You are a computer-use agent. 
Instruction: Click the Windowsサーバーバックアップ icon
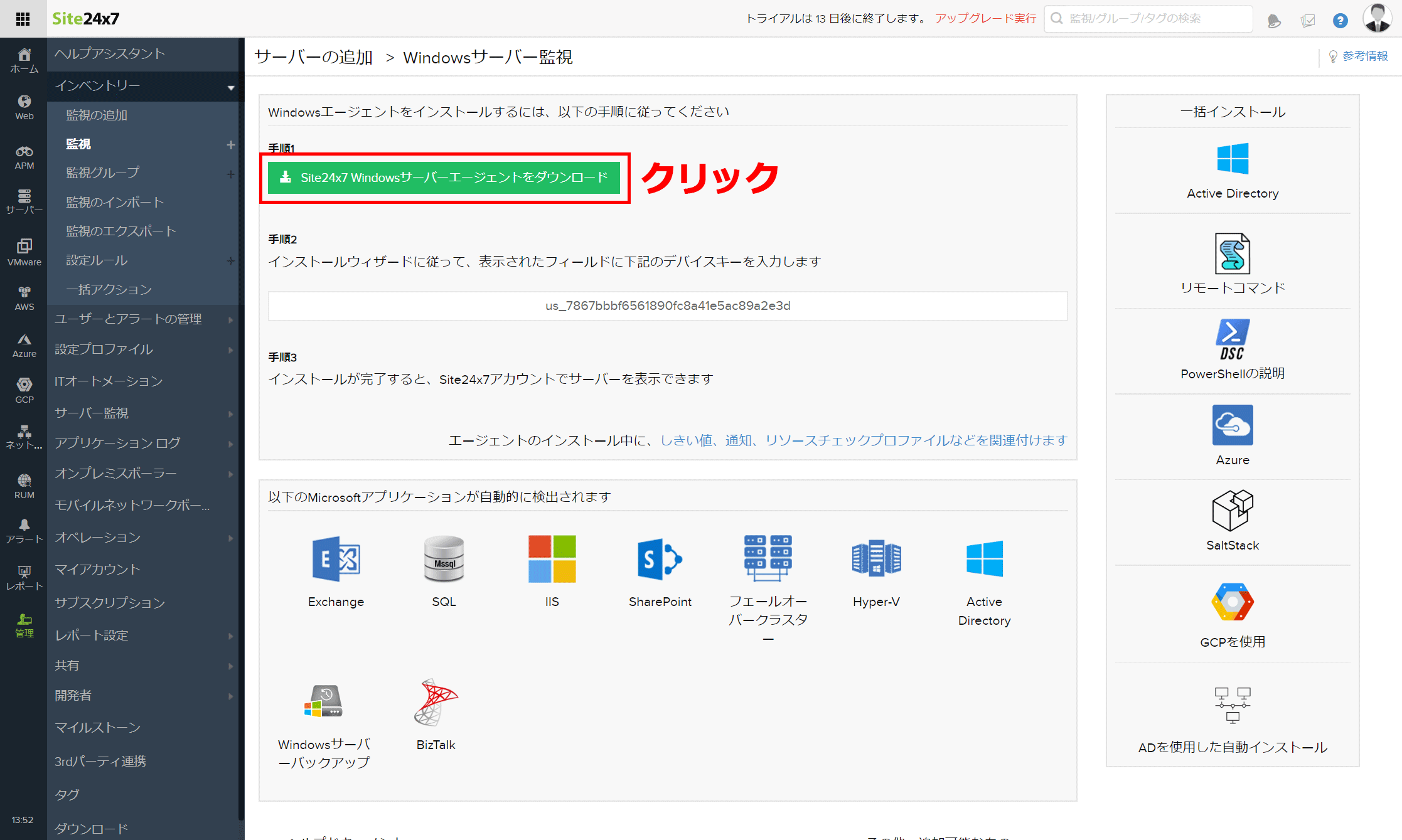pos(323,701)
